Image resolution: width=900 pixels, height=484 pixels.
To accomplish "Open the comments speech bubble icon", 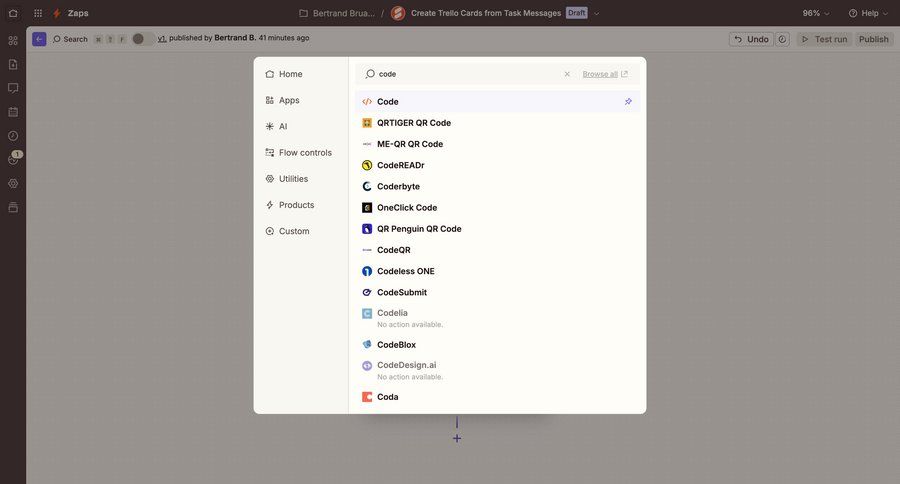I will (x=13, y=88).
